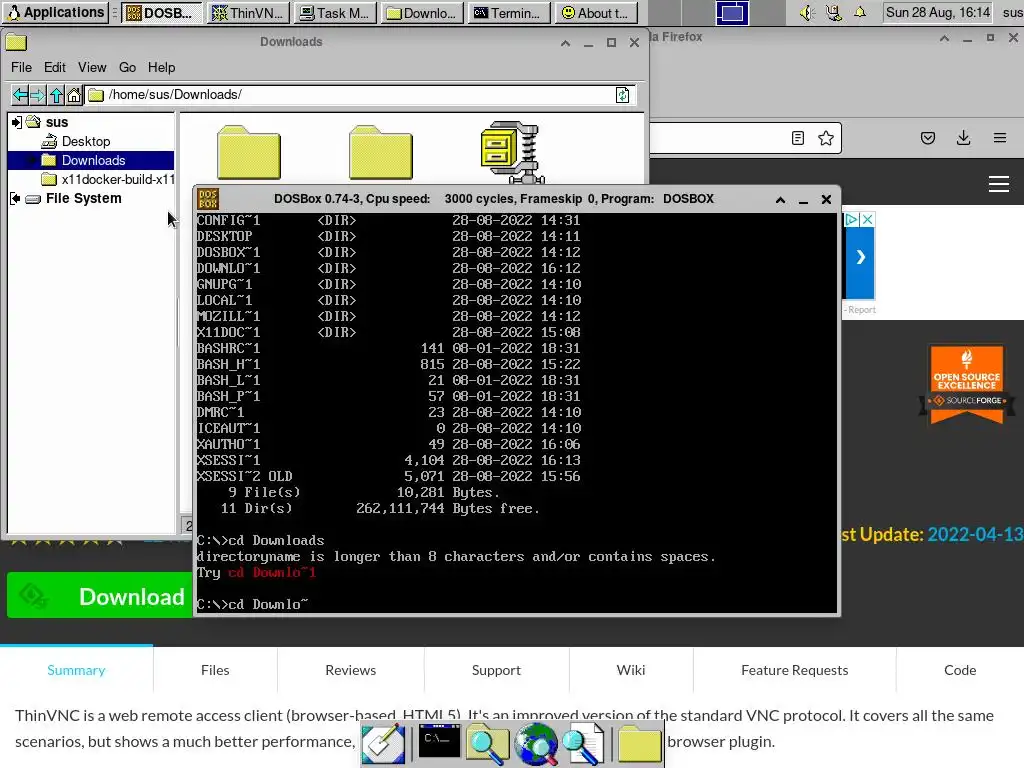Open the Firefox hamburger menu
This screenshot has height=768, width=1024.
(x=999, y=138)
